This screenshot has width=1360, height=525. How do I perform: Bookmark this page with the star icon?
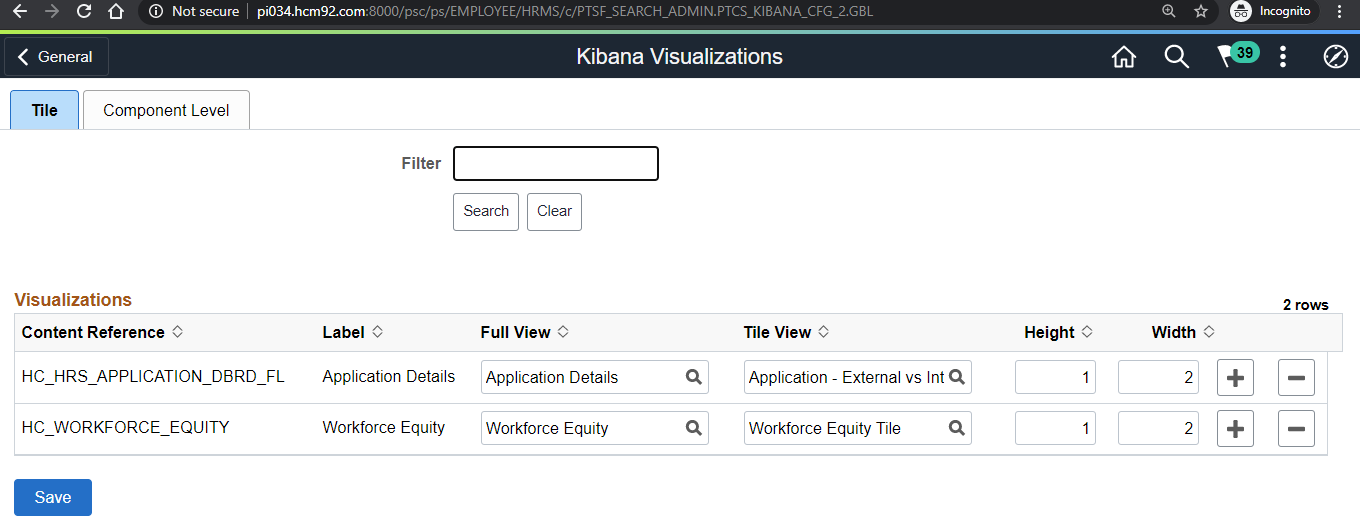(x=1201, y=11)
